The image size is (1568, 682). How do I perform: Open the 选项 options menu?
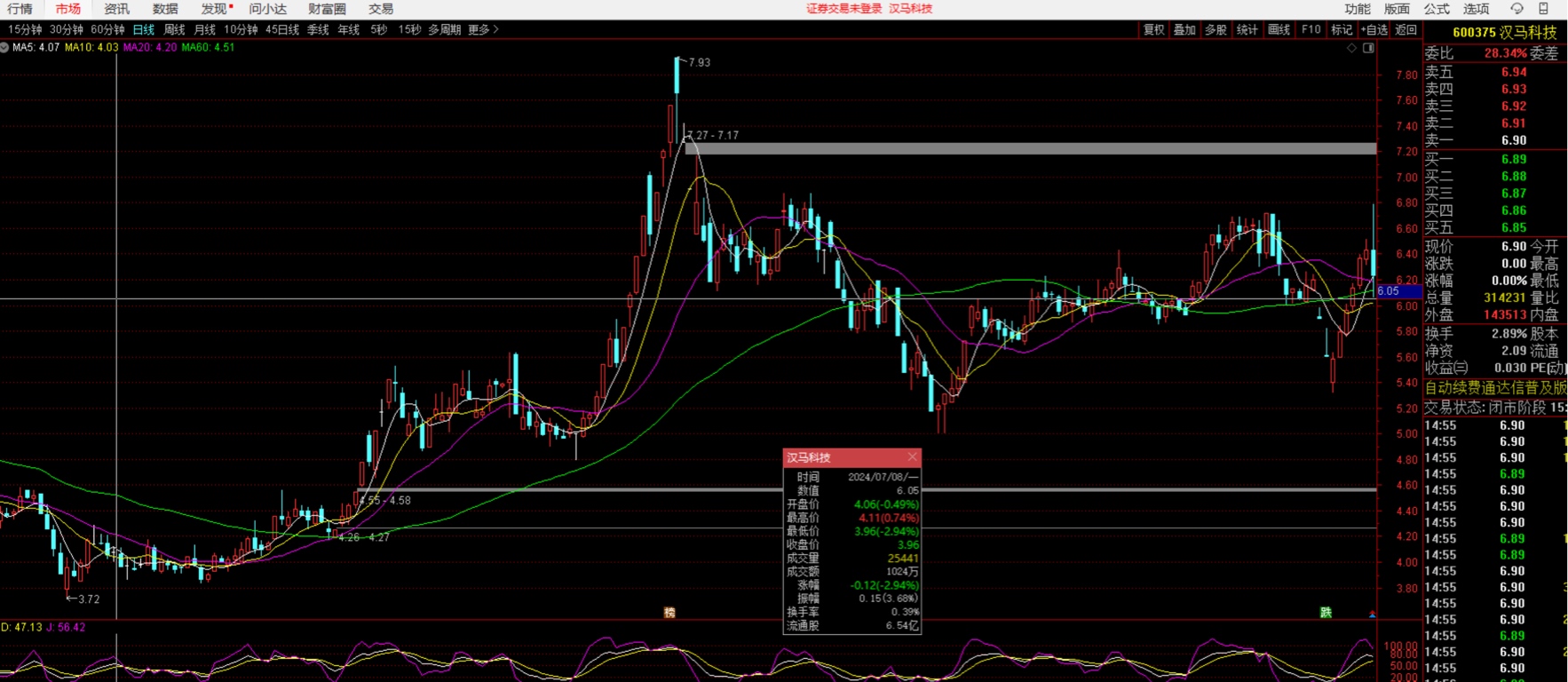[1476, 9]
